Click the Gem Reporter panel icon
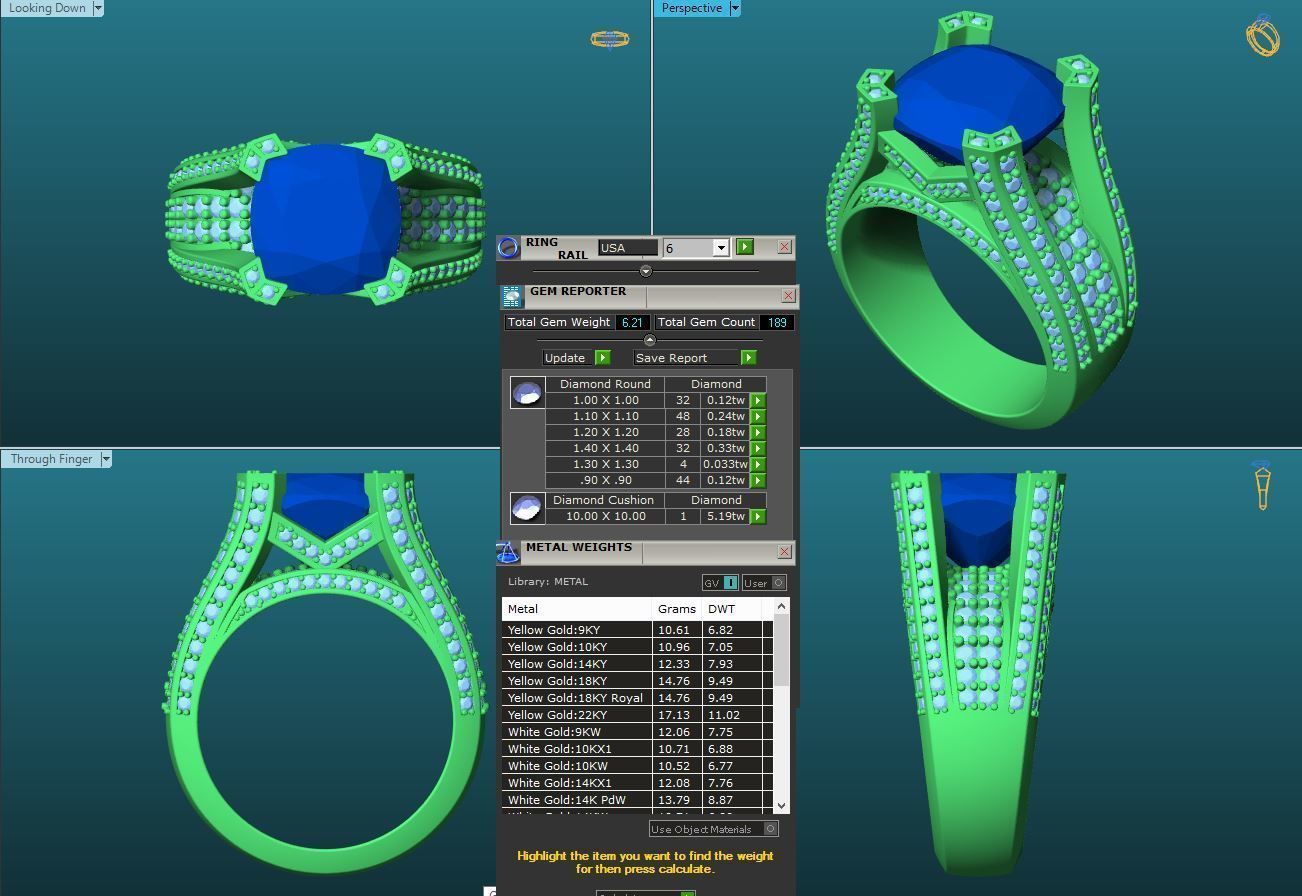Viewport: 1302px width, 896px height. click(x=512, y=296)
